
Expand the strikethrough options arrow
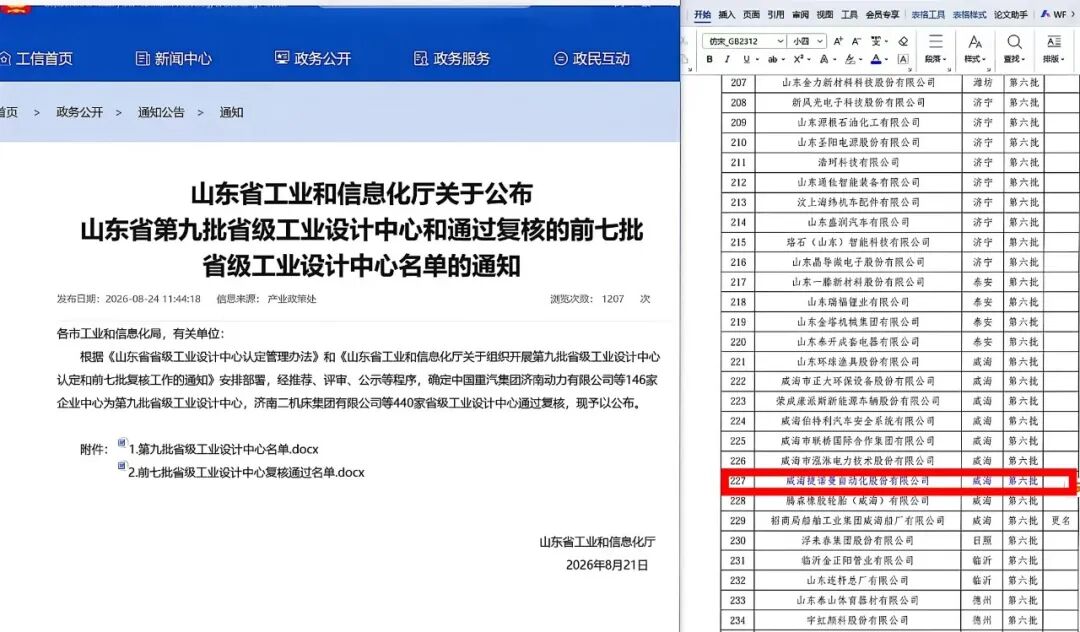(x=783, y=59)
